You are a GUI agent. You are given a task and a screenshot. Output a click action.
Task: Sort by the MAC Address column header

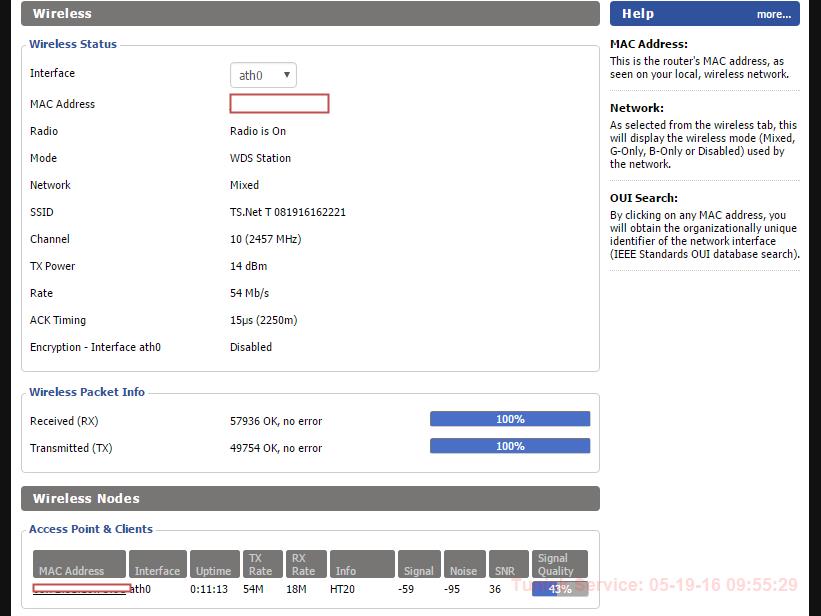pos(79,564)
